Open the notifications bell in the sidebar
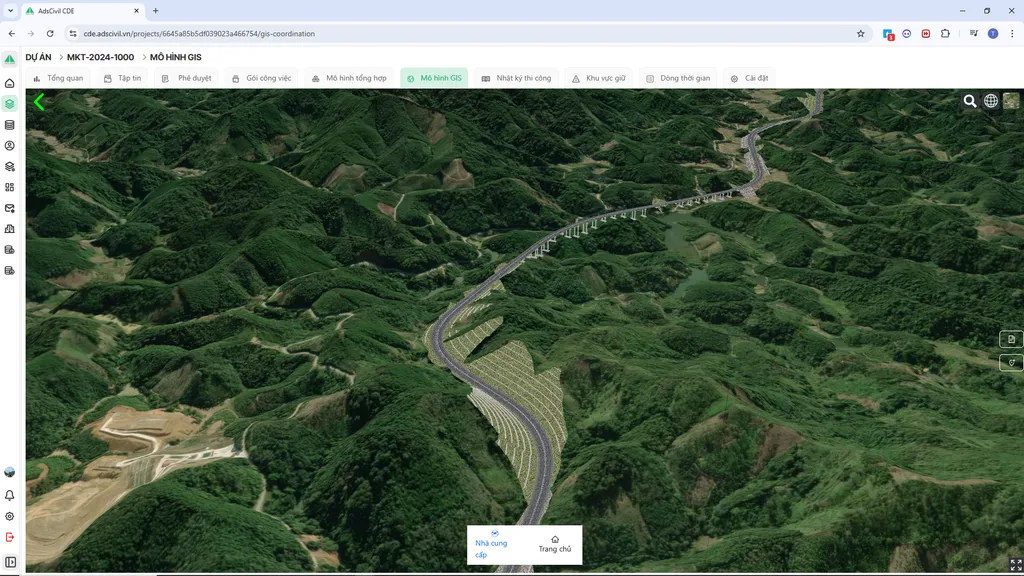The width and height of the screenshot is (1024, 576). (x=10, y=495)
